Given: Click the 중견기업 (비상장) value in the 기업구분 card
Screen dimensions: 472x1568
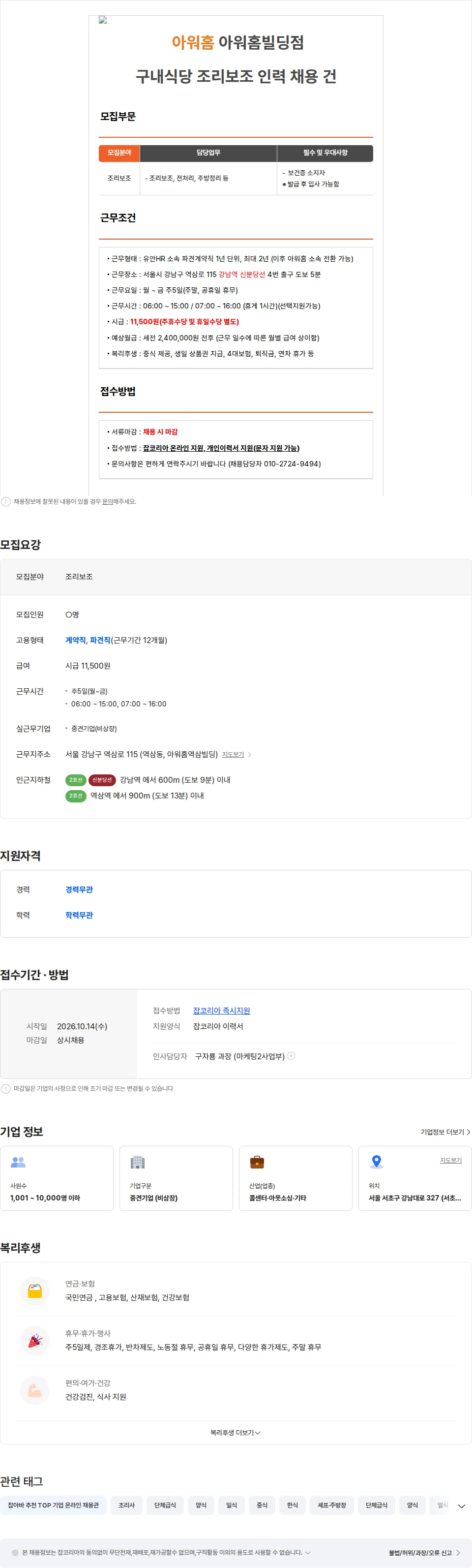Looking at the screenshot, I should pos(153,1198).
